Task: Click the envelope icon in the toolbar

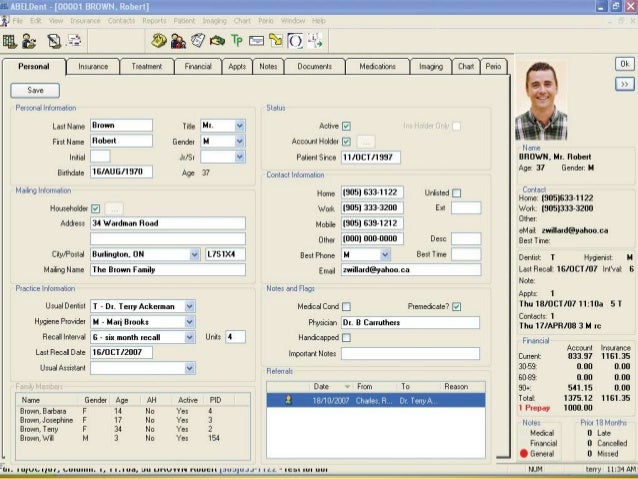Action: [x=256, y=41]
